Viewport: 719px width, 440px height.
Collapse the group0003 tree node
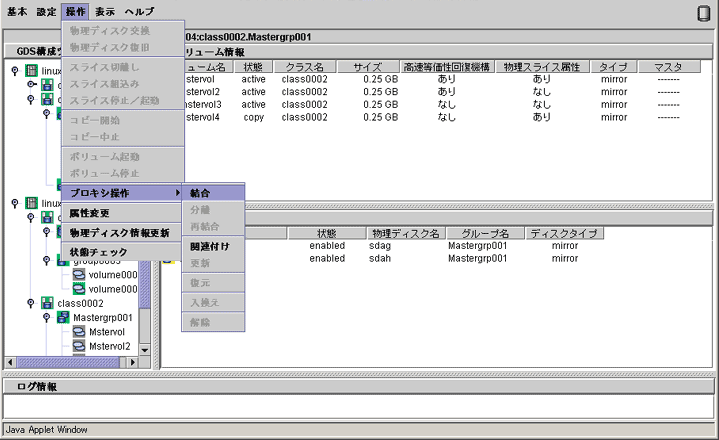coord(45,260)
